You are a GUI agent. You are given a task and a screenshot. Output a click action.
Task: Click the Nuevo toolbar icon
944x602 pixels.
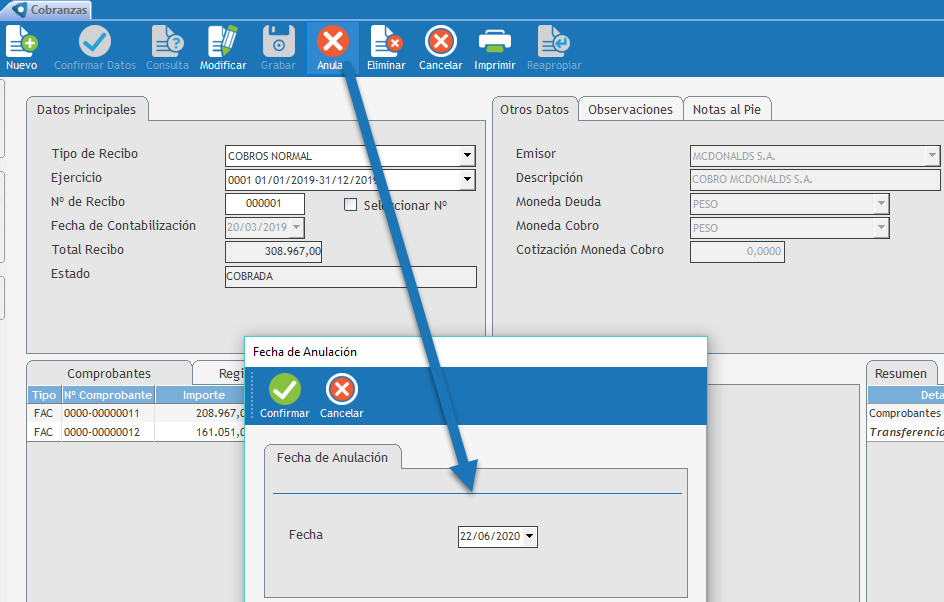(21, 44)
